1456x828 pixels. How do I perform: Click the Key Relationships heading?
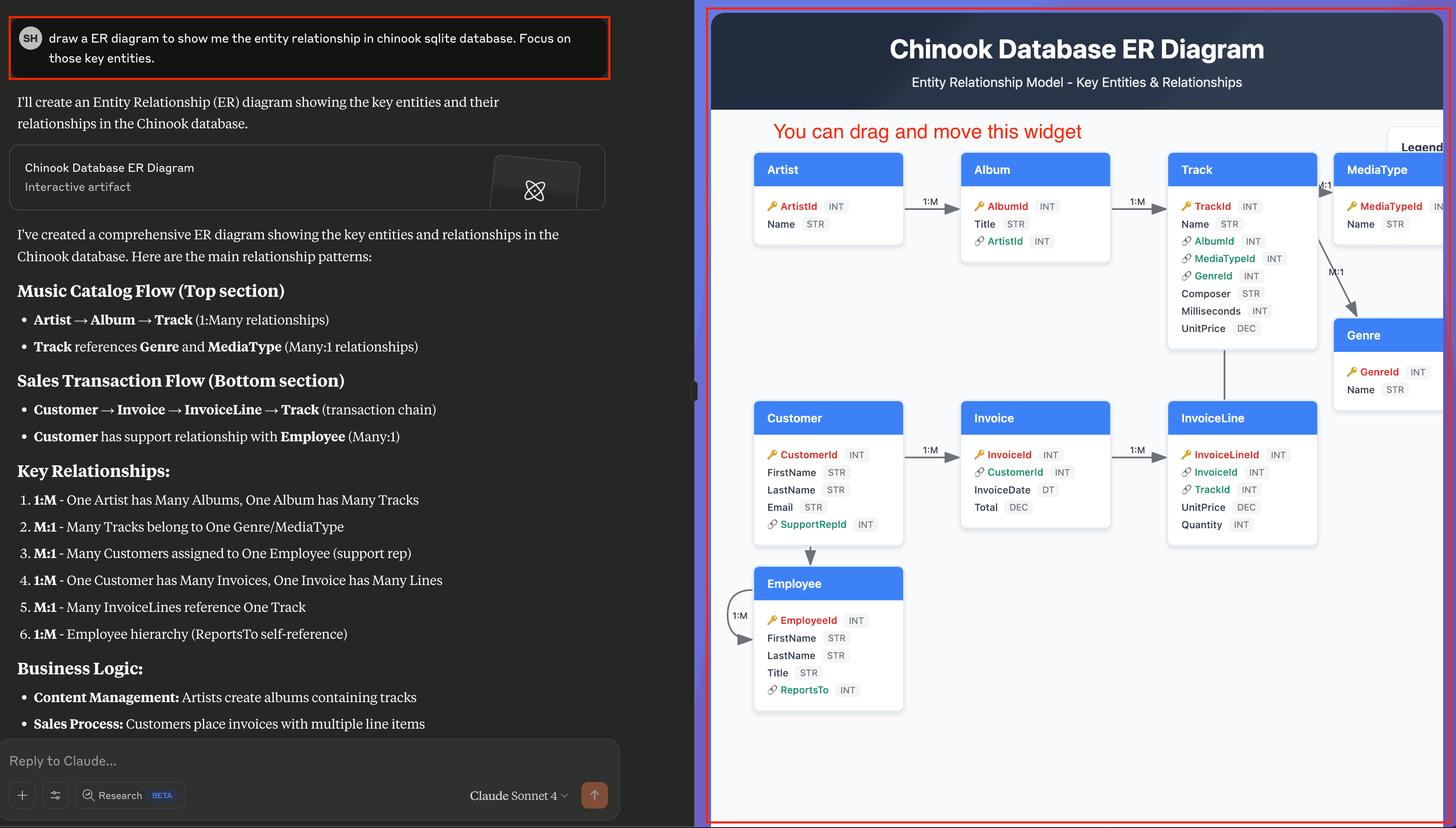(x=93, y=471)
